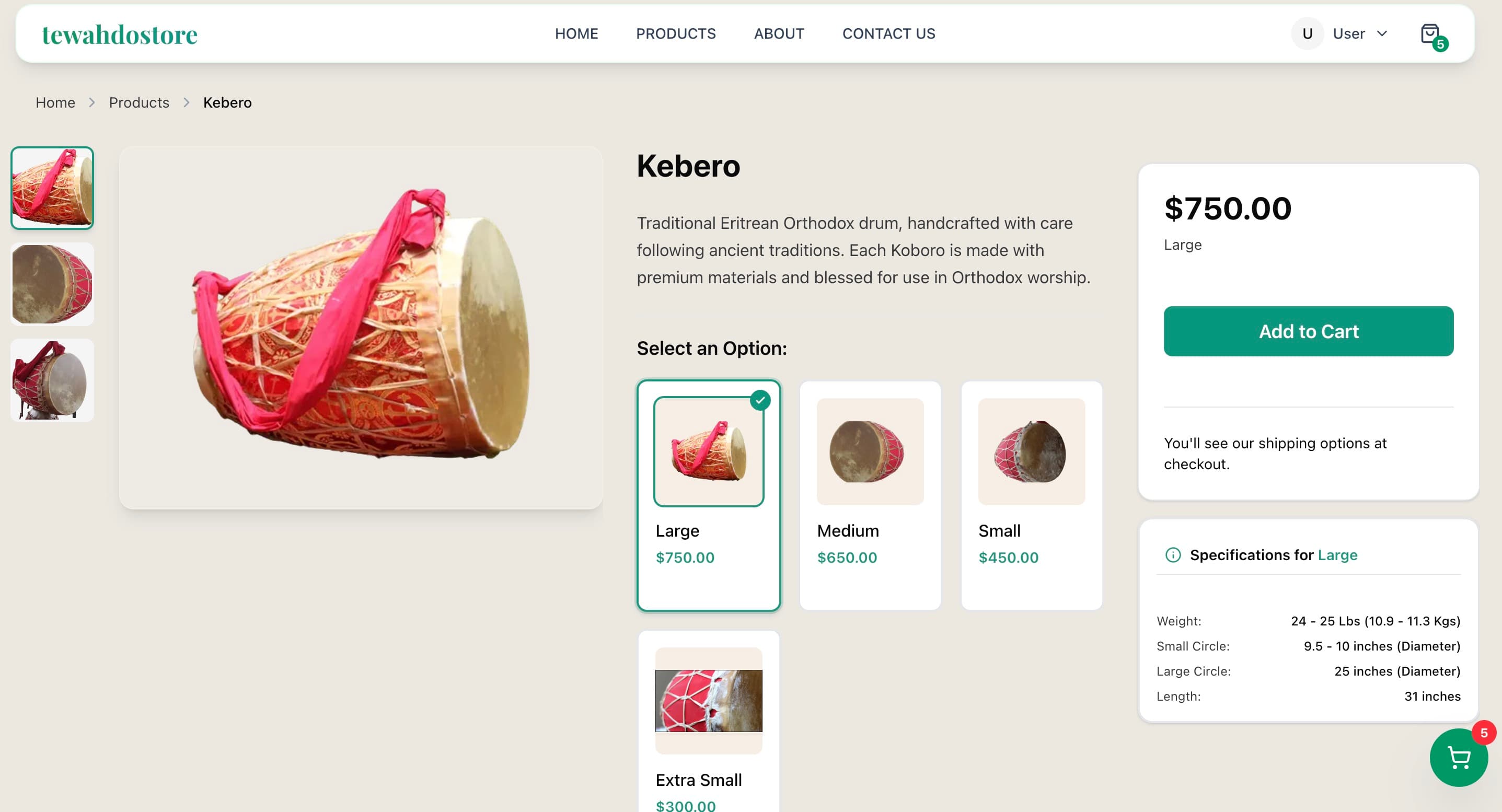The image size is (1502, 812).
Task: Expand the Products breadcrumb menu
Action: point(139,102)
